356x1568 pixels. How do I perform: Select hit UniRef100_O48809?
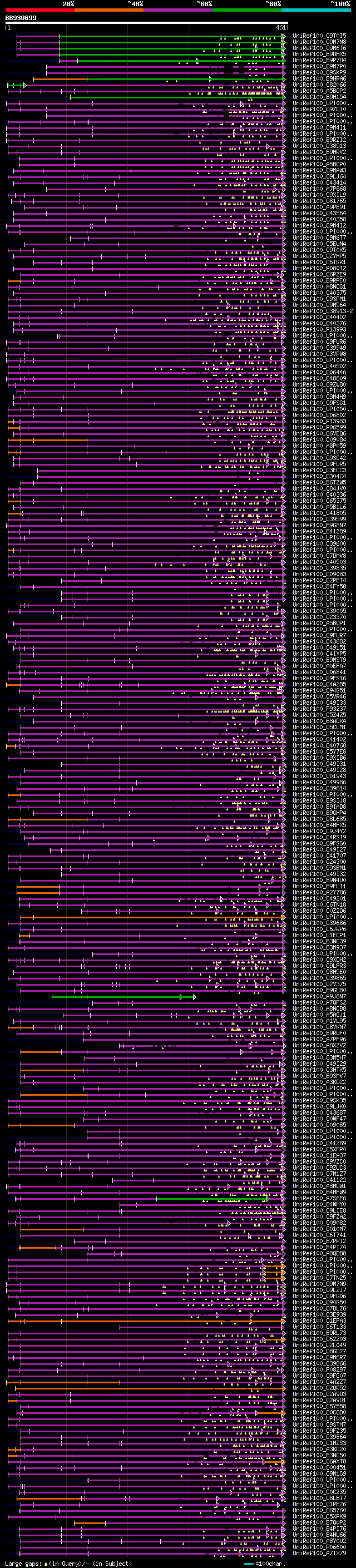click(319, 379)
